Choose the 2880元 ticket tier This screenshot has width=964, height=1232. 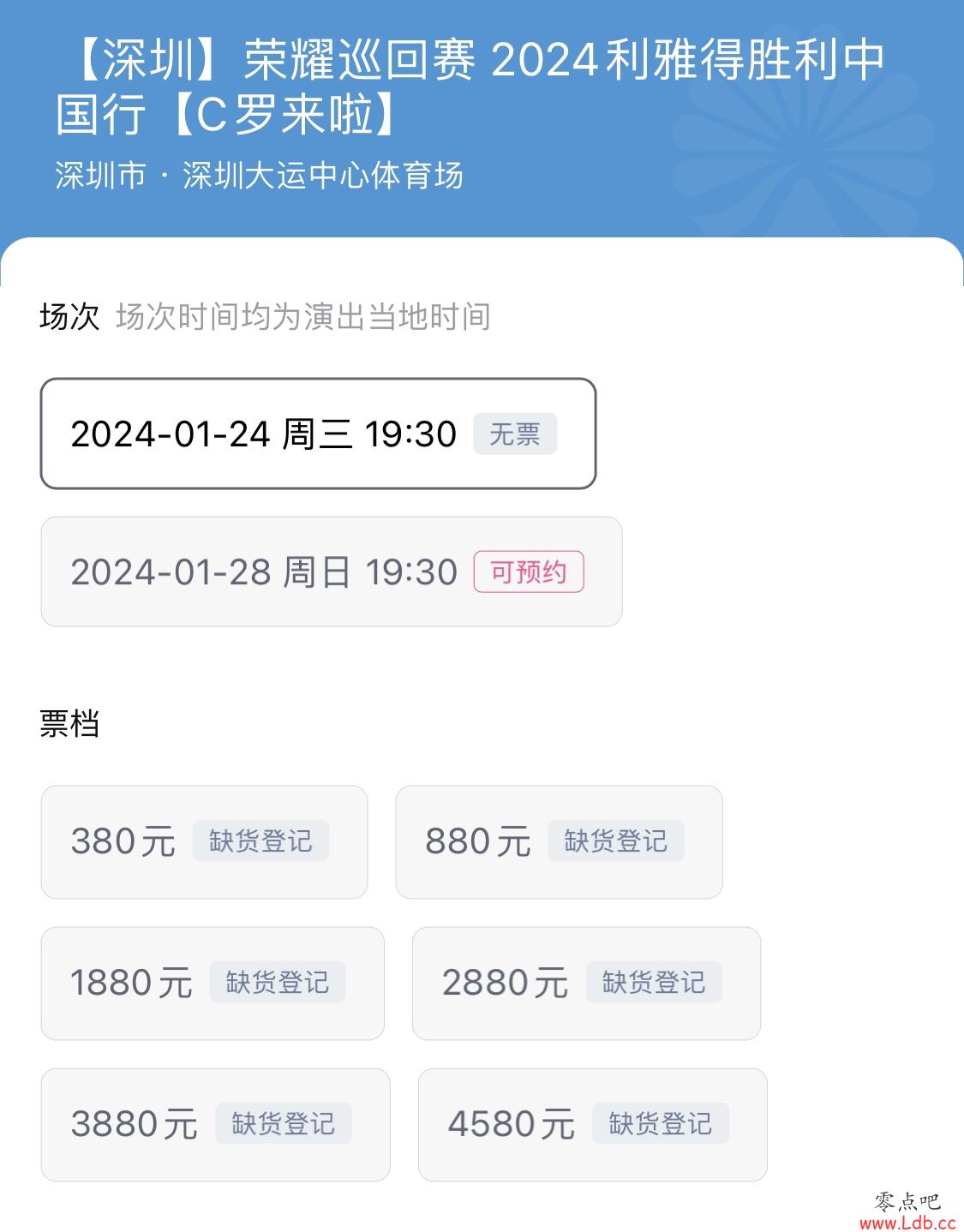tap(586, 984)
